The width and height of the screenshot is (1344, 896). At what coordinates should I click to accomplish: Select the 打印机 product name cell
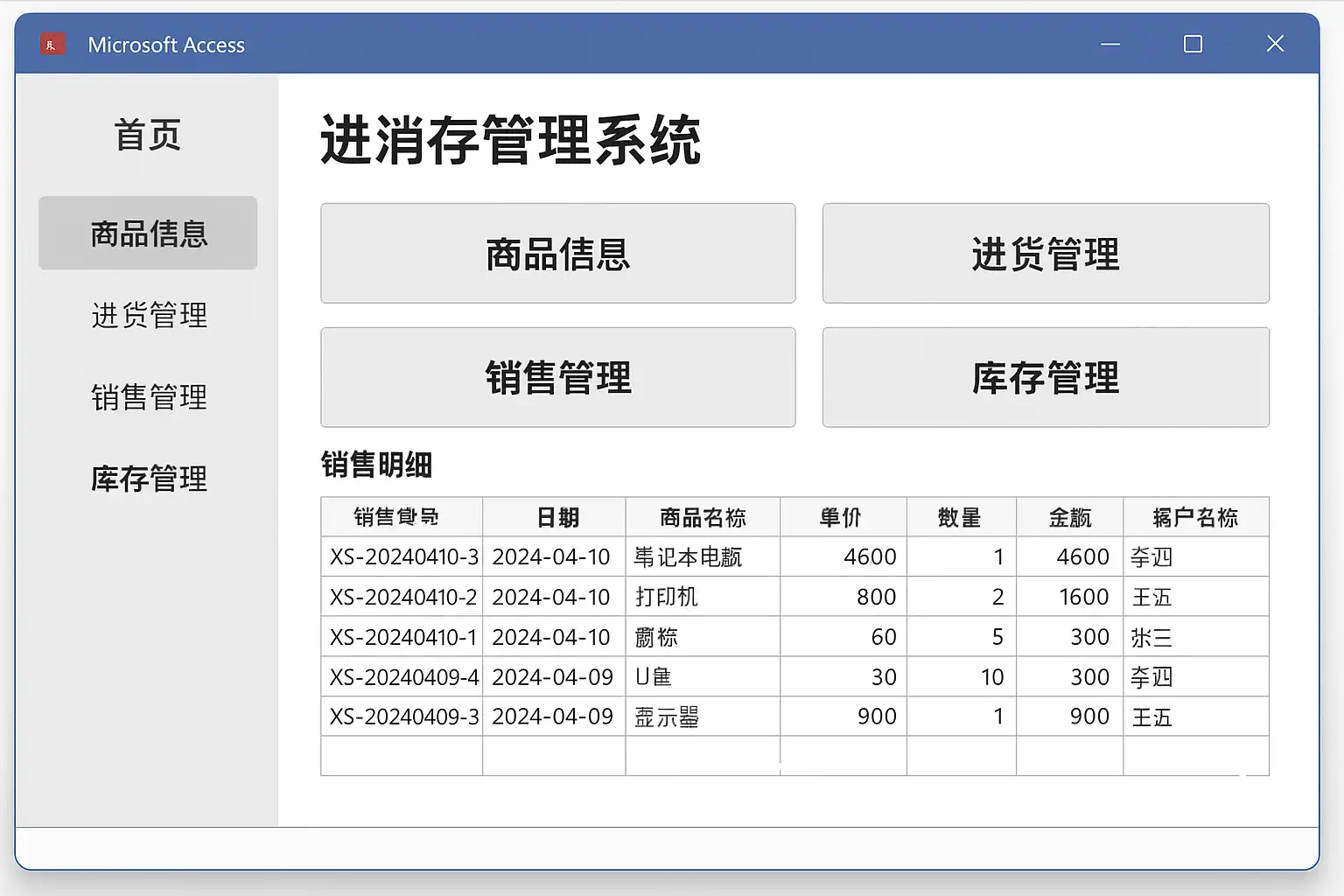702,597
